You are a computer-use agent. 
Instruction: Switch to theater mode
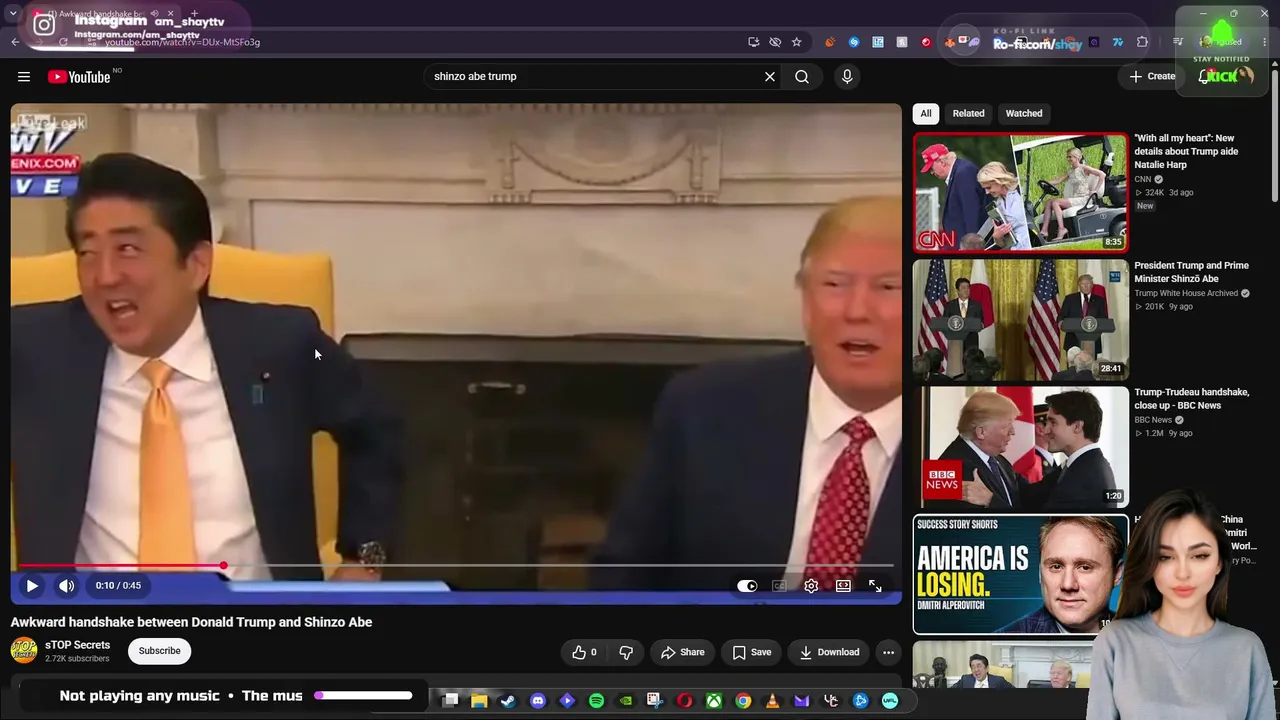[x=843, y=586]
